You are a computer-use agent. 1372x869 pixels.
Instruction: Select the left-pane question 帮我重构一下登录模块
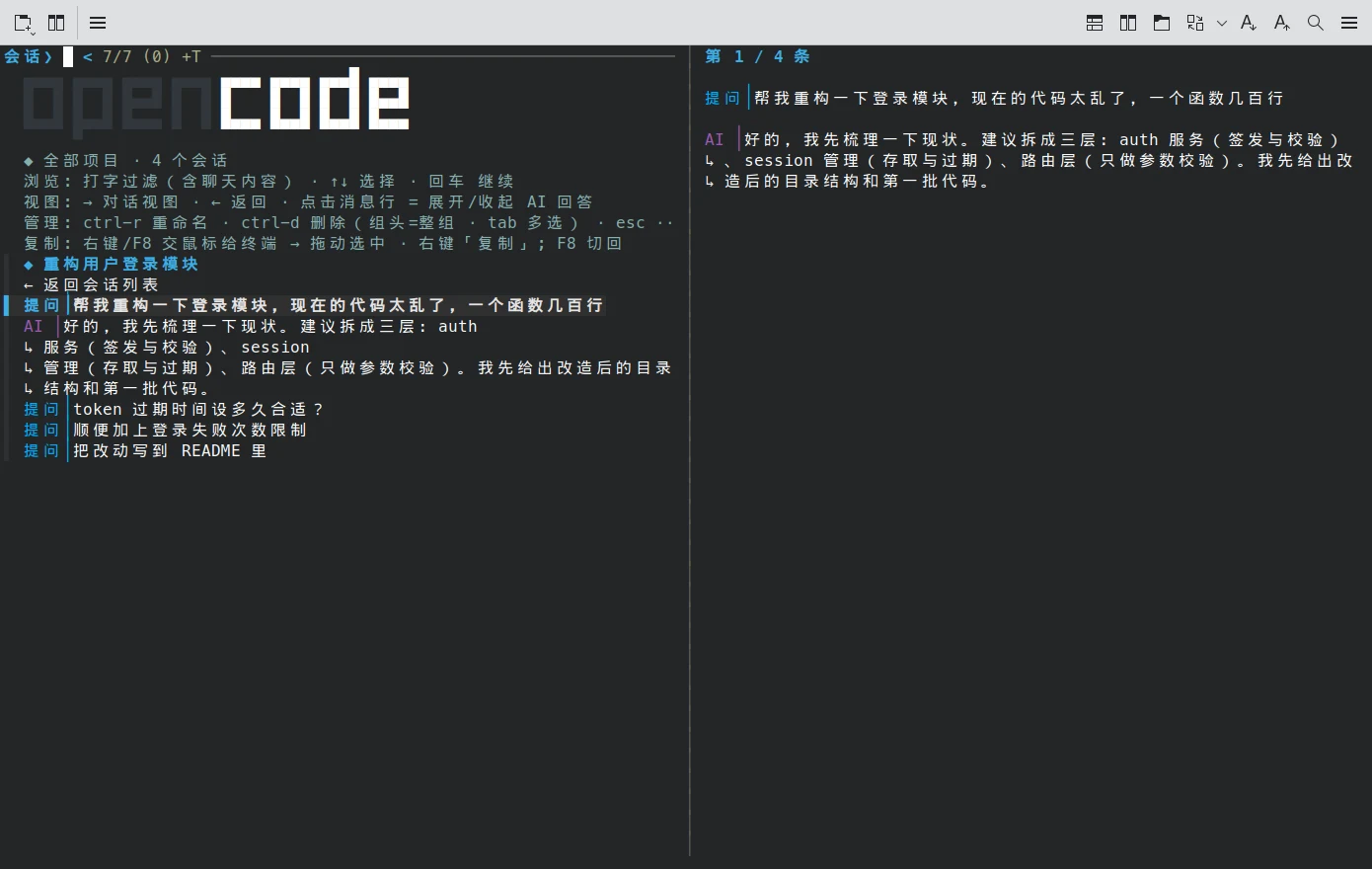pos(314,305)
